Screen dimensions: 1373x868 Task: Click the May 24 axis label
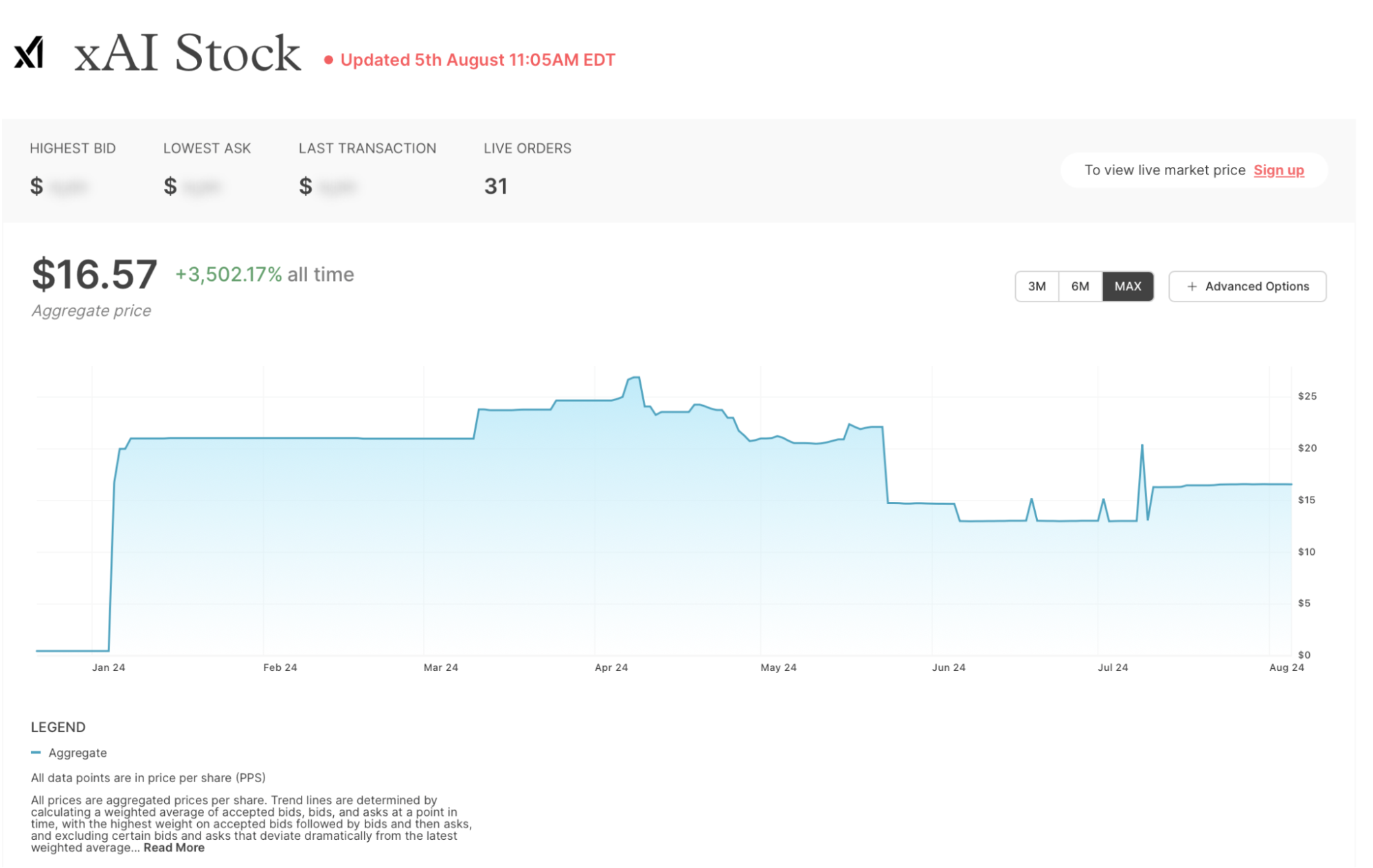779,667
